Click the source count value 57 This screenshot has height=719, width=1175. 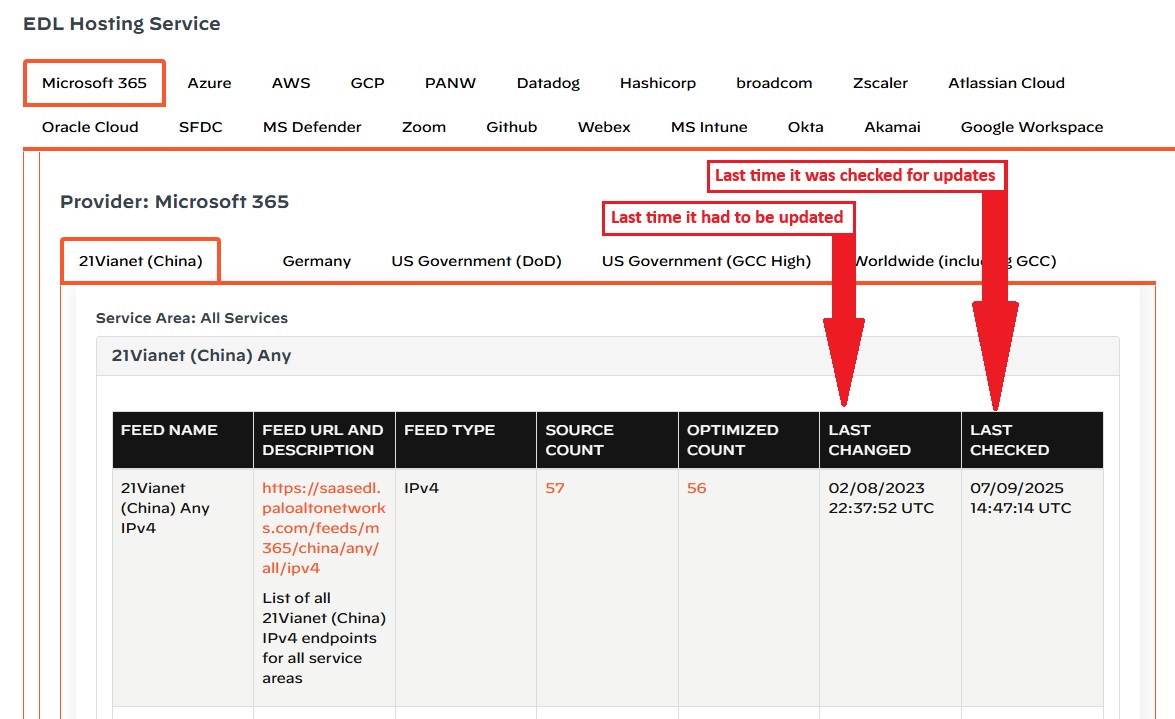[555, 488]
